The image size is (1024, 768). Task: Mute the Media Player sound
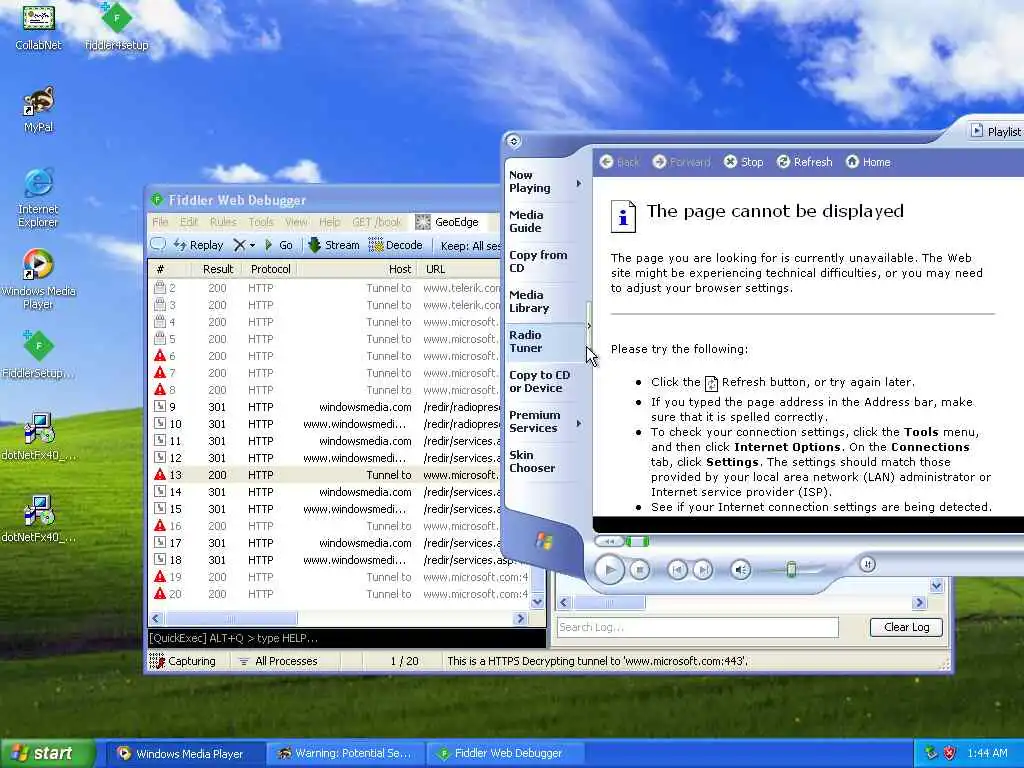[741, 570]
